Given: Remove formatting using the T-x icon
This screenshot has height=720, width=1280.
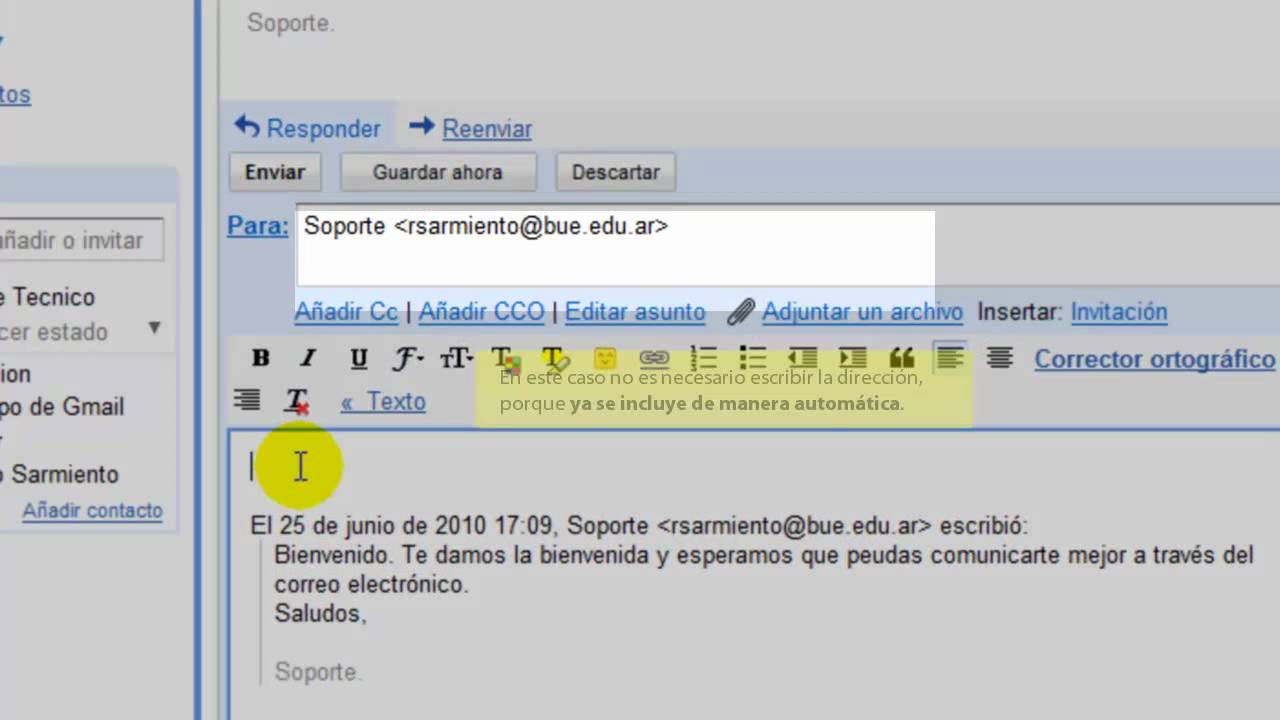Looking at the screenshot, I should tap(295, 401).
